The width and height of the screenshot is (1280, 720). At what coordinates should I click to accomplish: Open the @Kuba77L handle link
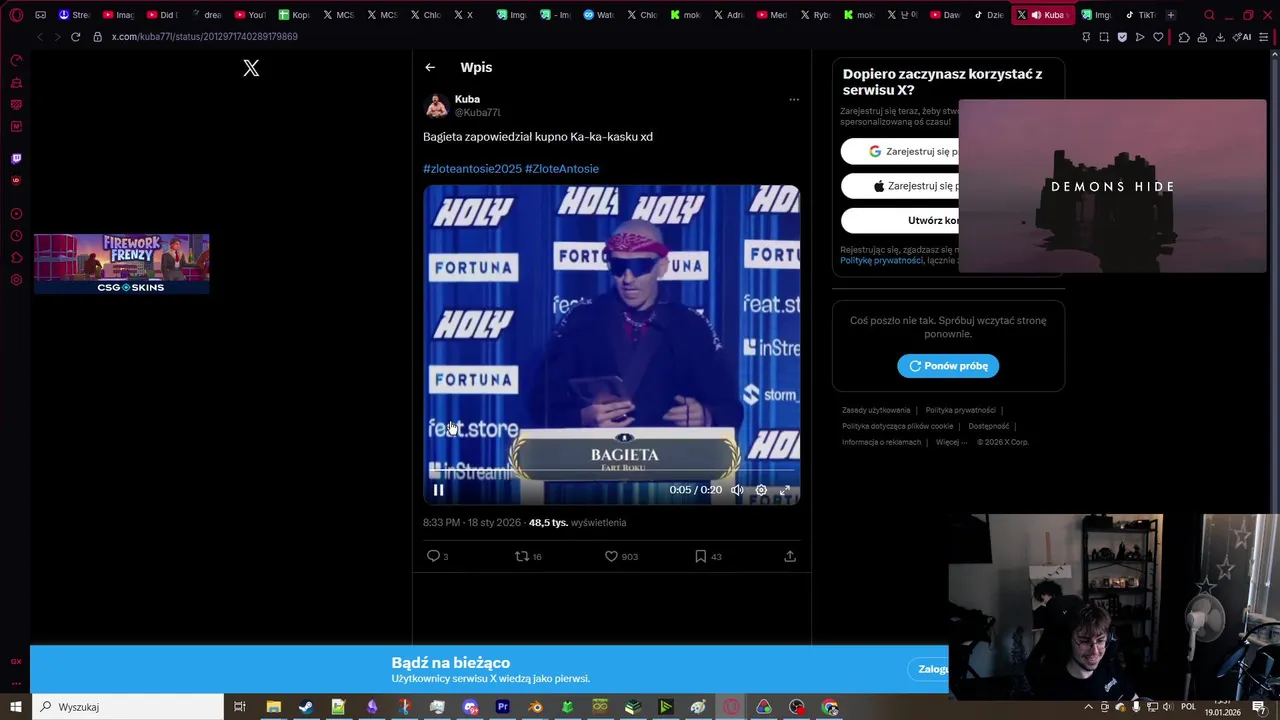pos(478,113)
